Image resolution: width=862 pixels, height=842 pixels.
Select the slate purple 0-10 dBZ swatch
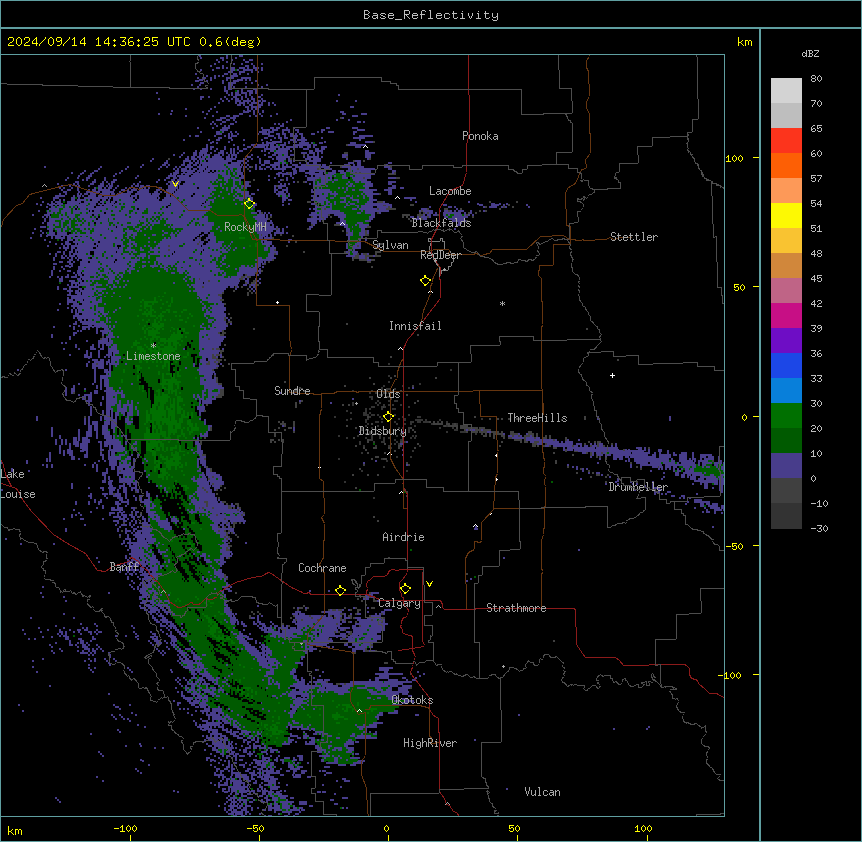pyautogui.click(x=786, y=466)
